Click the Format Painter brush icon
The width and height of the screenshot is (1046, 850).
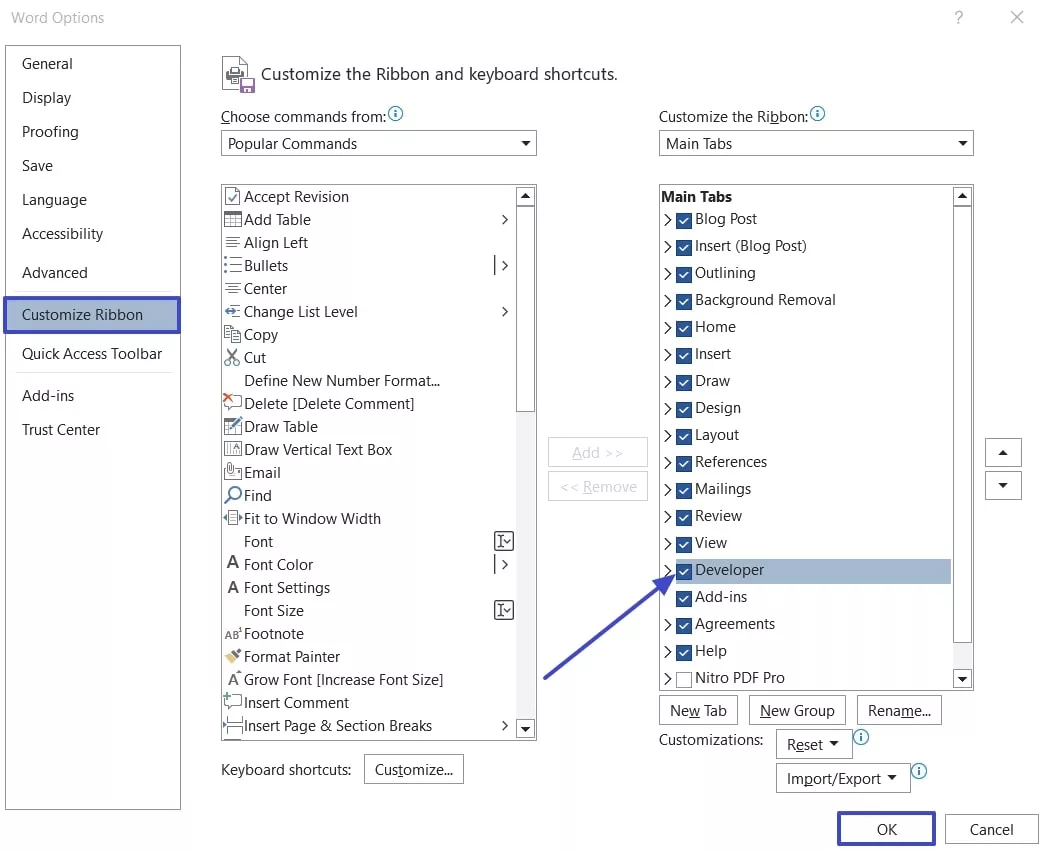point(232,656)
